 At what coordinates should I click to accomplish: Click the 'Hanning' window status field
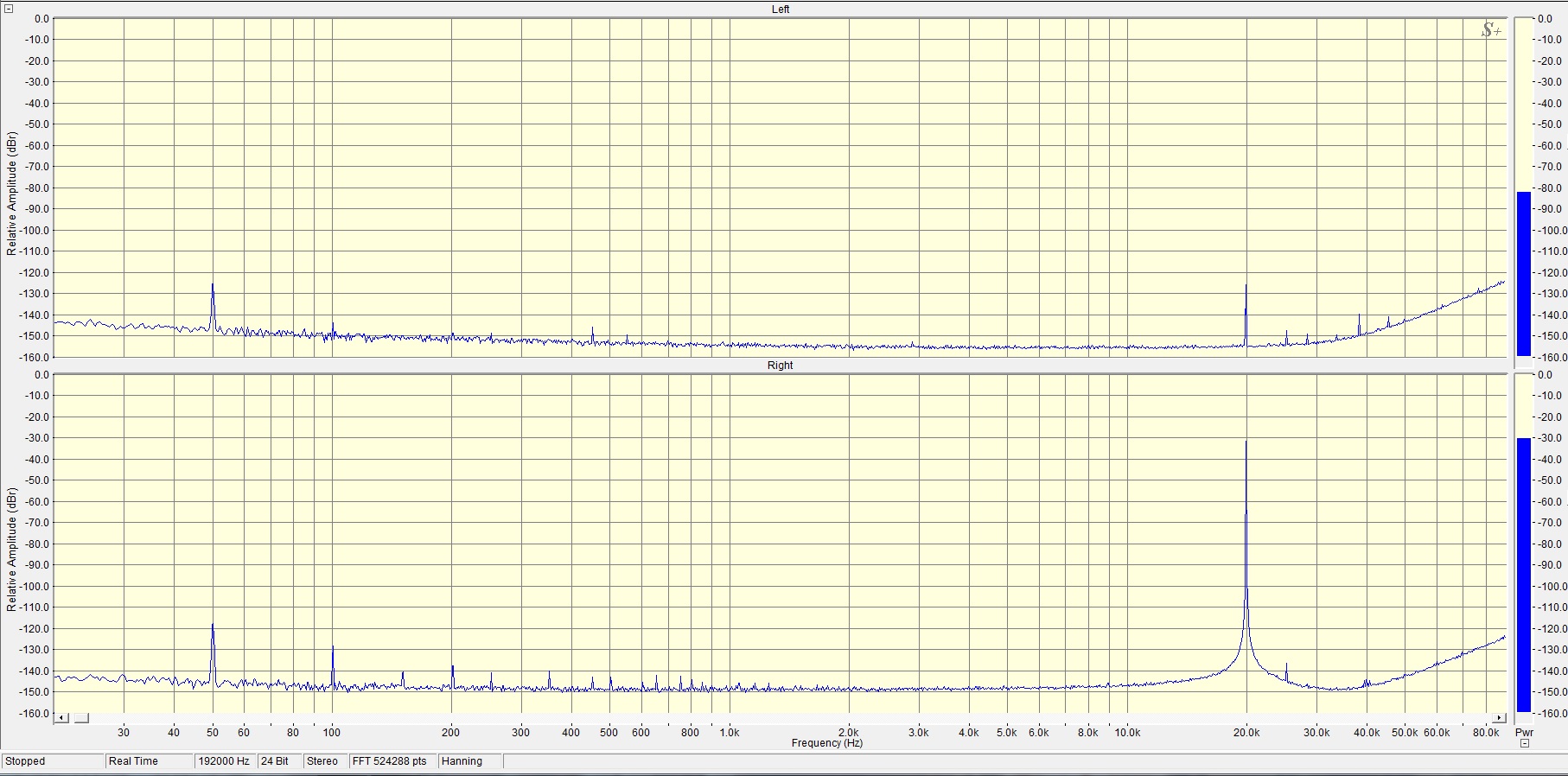tap(469, 761)
